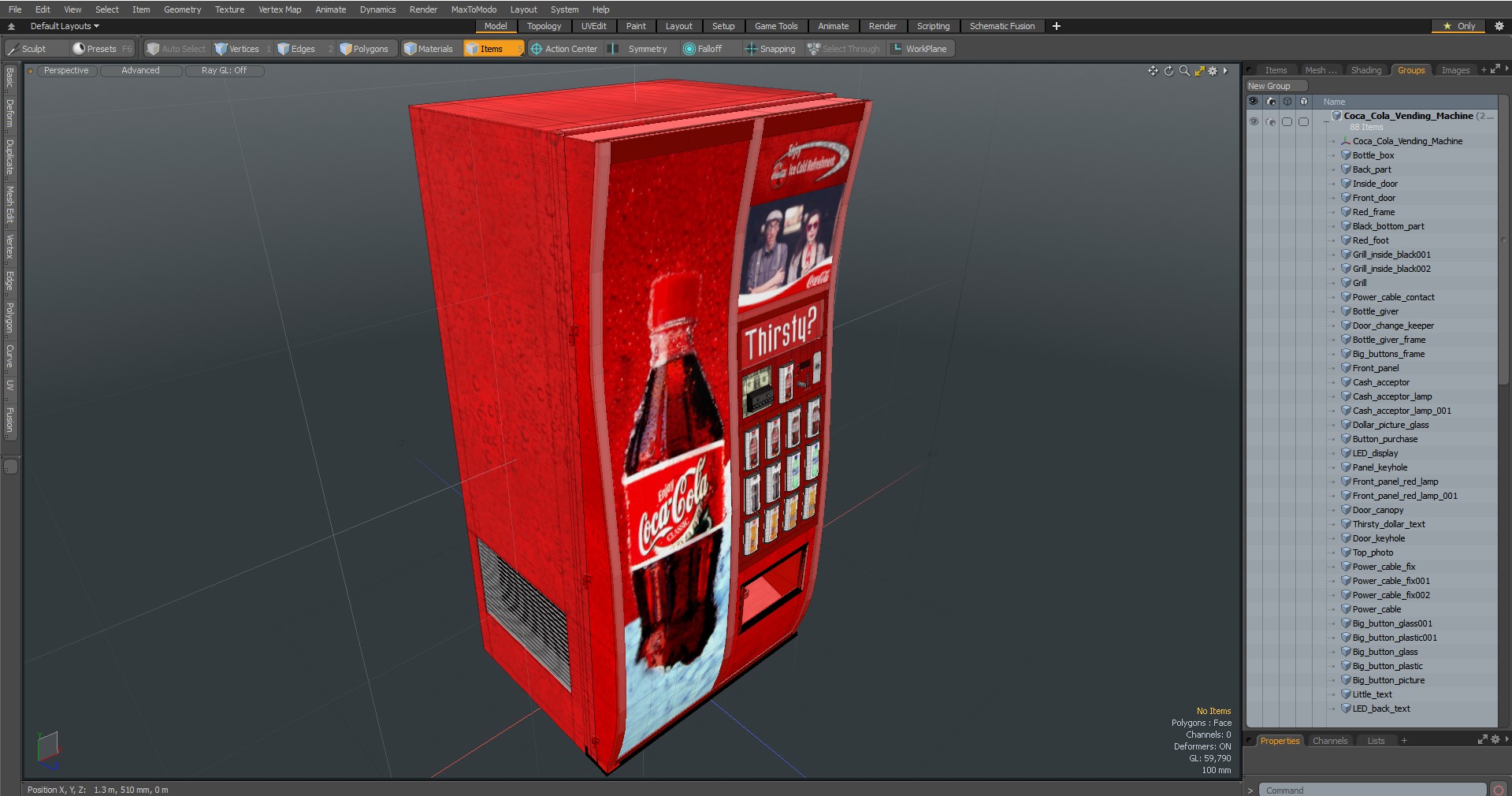Viewport: 1512px width, 796px height.
Task: Toggle first checkbox in Coca_Cola_Vending_Machine row
Action: point(1287,121)
